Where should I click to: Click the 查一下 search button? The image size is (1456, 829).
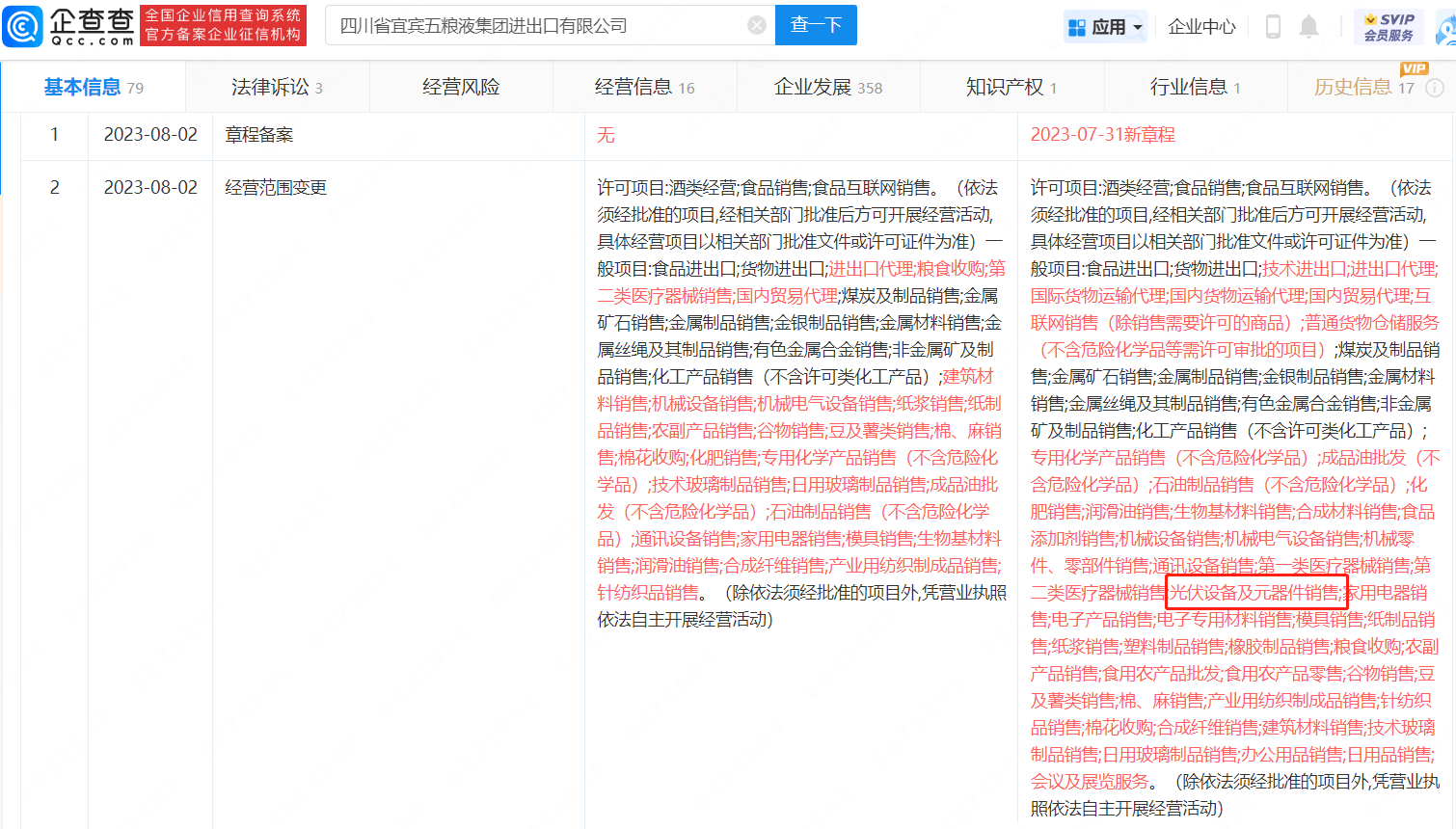point(816,25)
